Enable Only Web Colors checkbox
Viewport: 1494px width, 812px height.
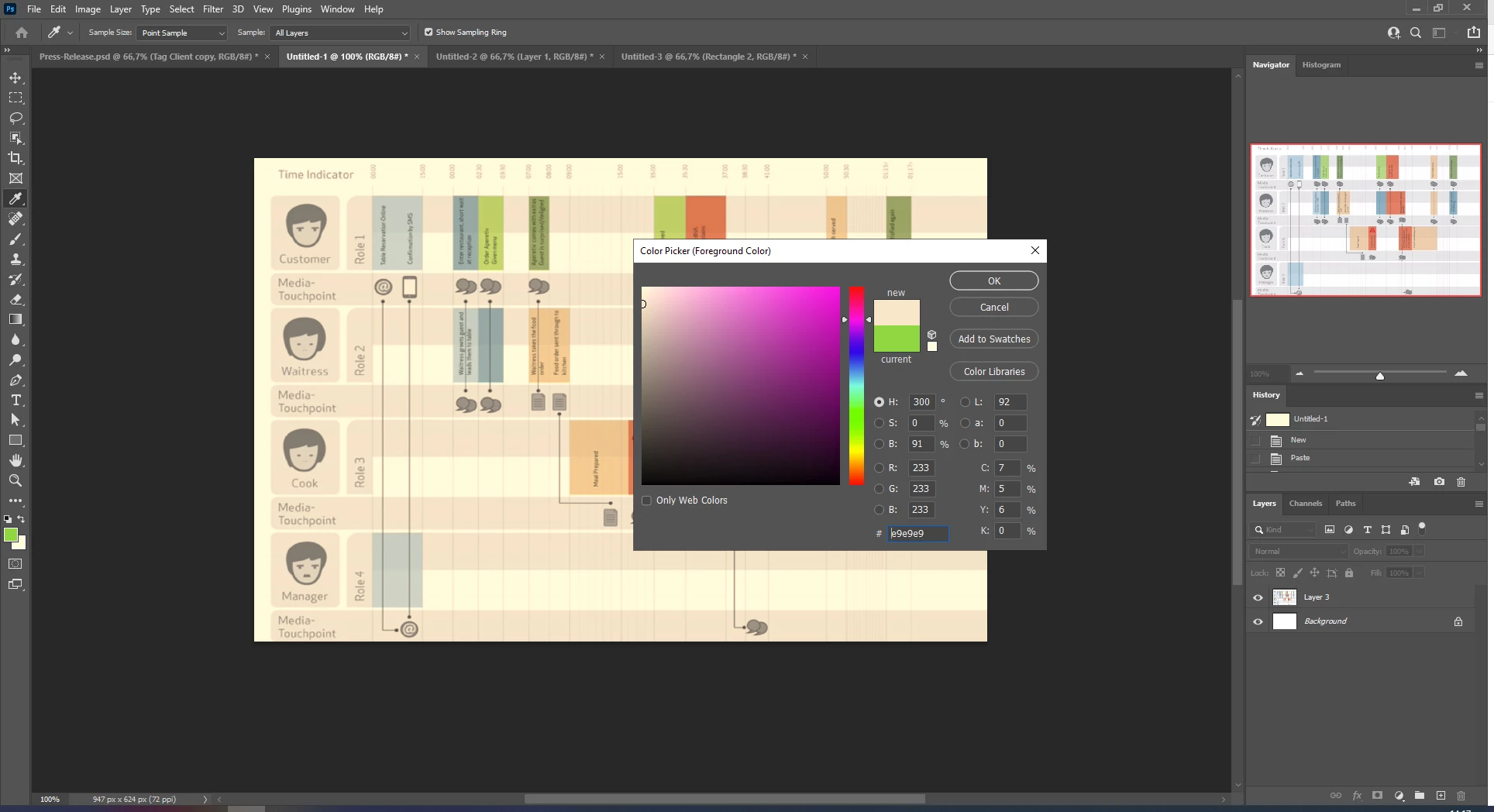pyautogui.click(x=646, y=501)
